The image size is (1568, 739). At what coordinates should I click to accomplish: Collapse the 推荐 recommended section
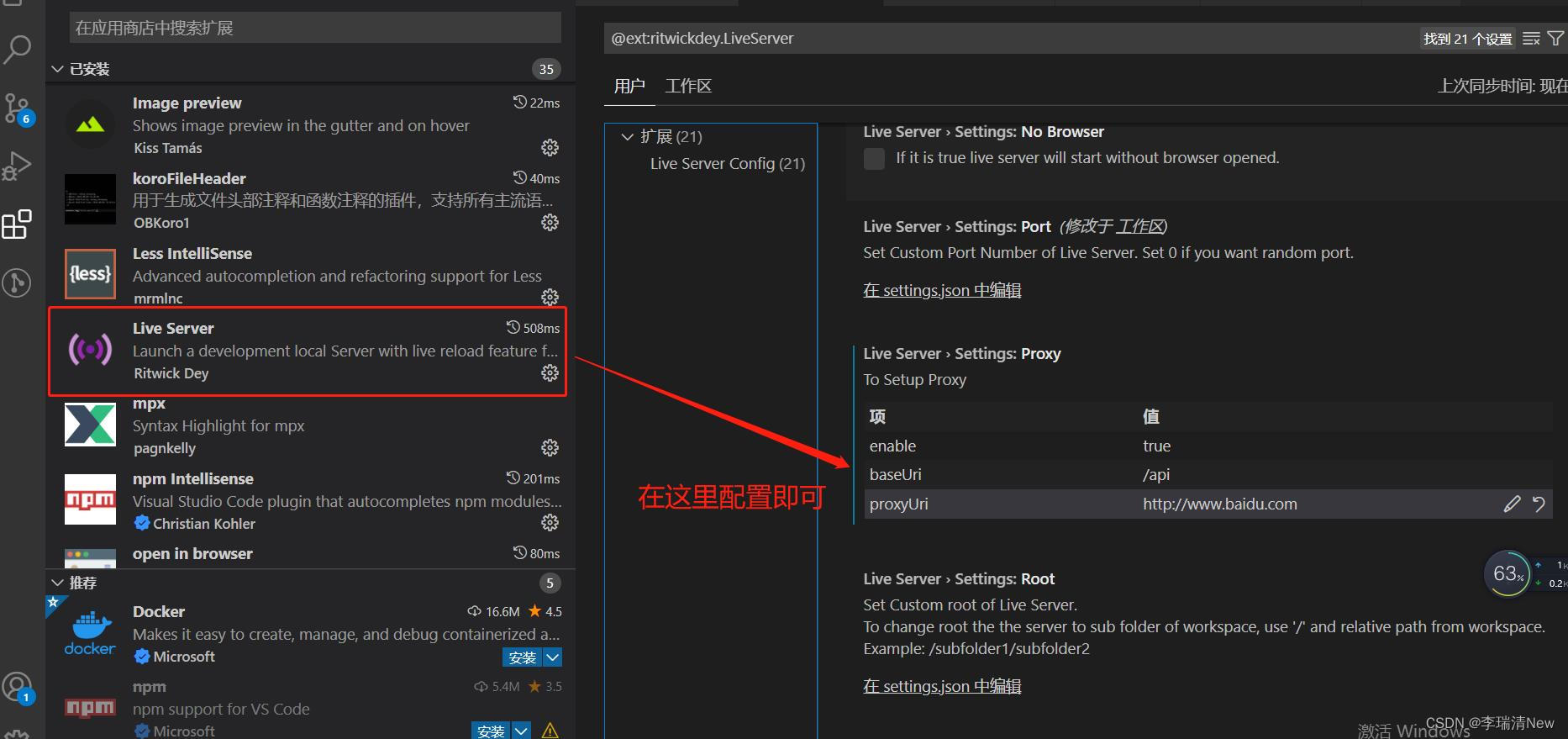coord(57,583)
